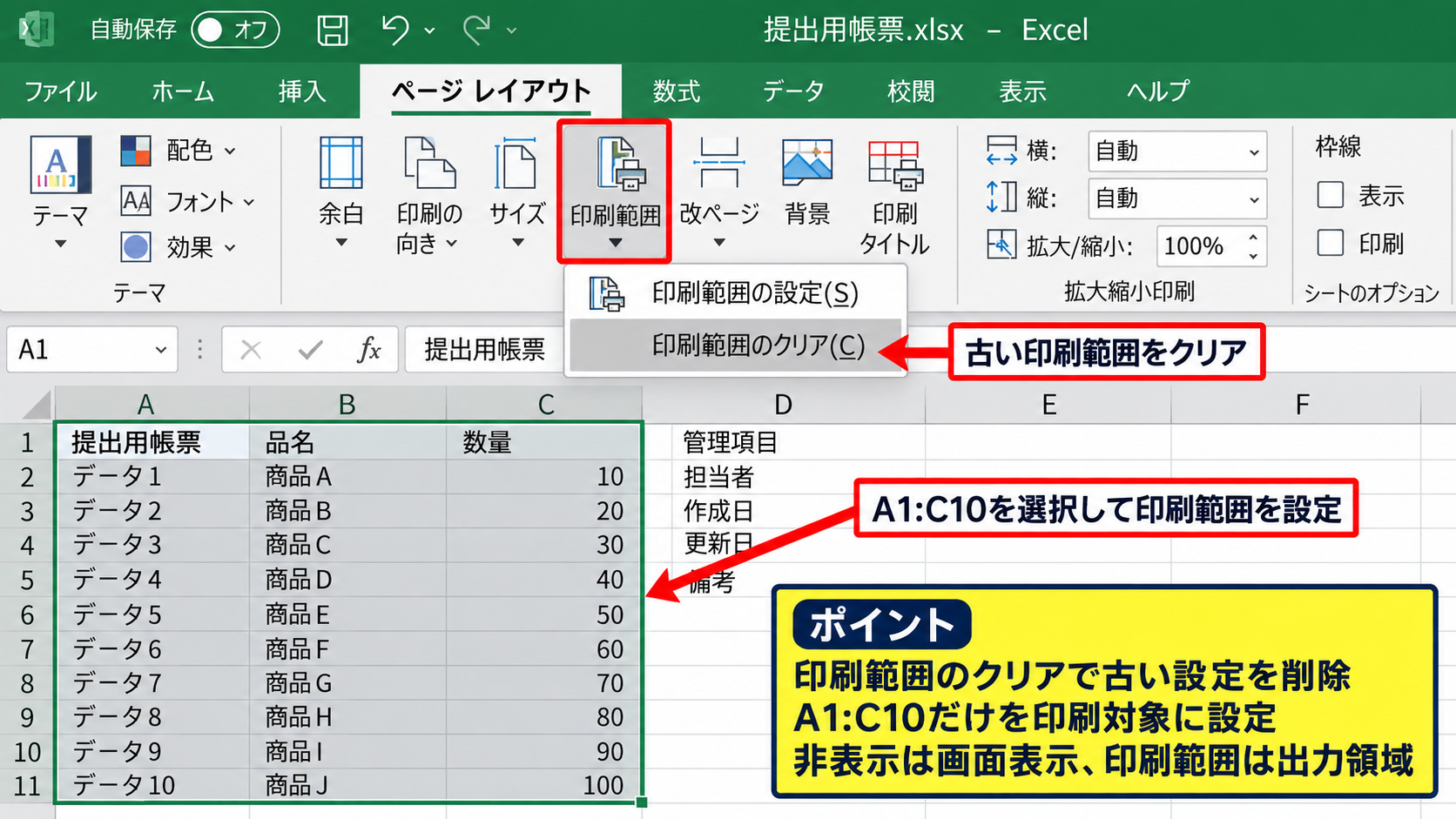Open the 効果 theme effects menu
The height and width of the screenshot is (819, 1456).
tap(179, 247)
